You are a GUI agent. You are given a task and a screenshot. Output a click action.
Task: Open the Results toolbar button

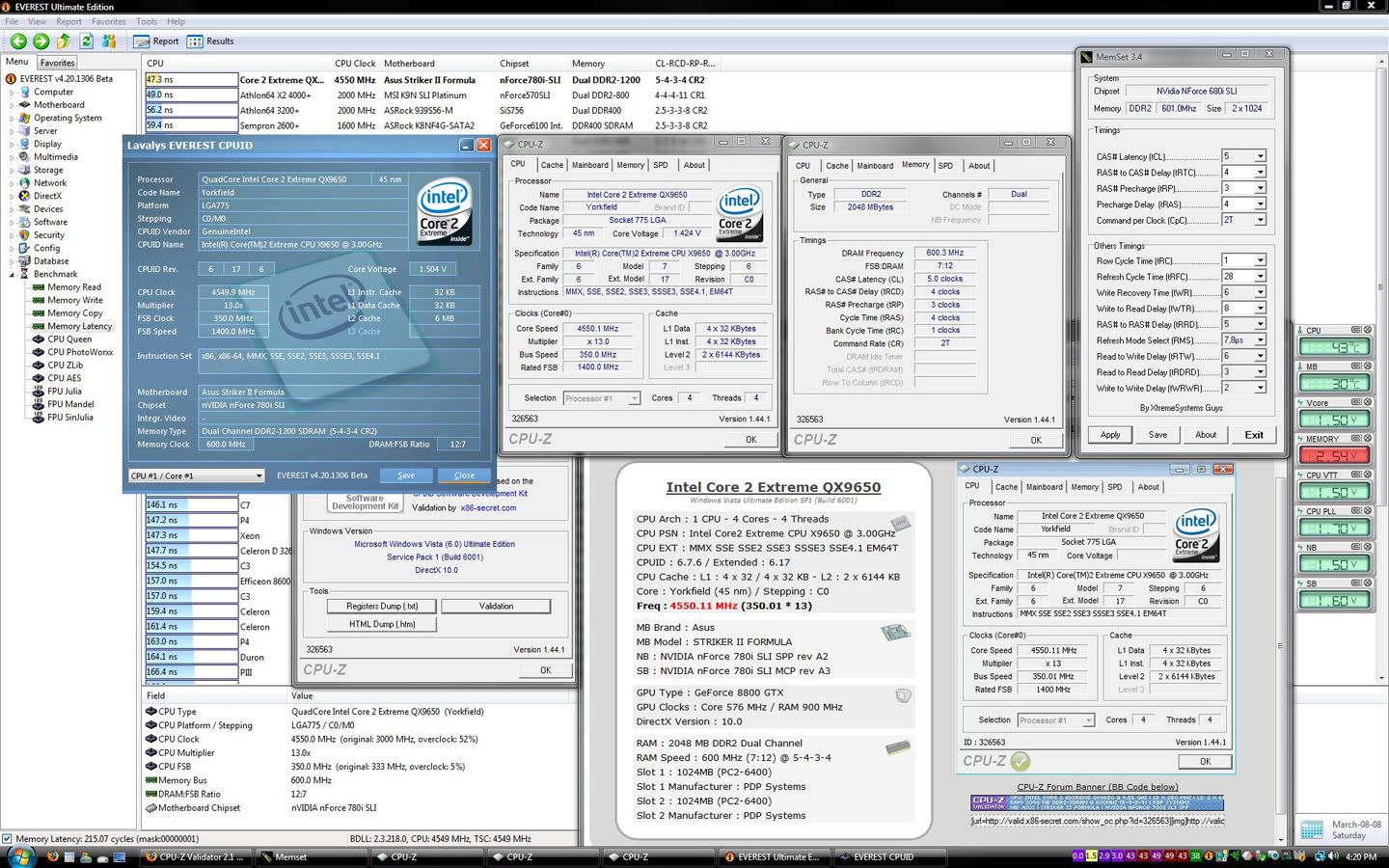pos(210,41)
